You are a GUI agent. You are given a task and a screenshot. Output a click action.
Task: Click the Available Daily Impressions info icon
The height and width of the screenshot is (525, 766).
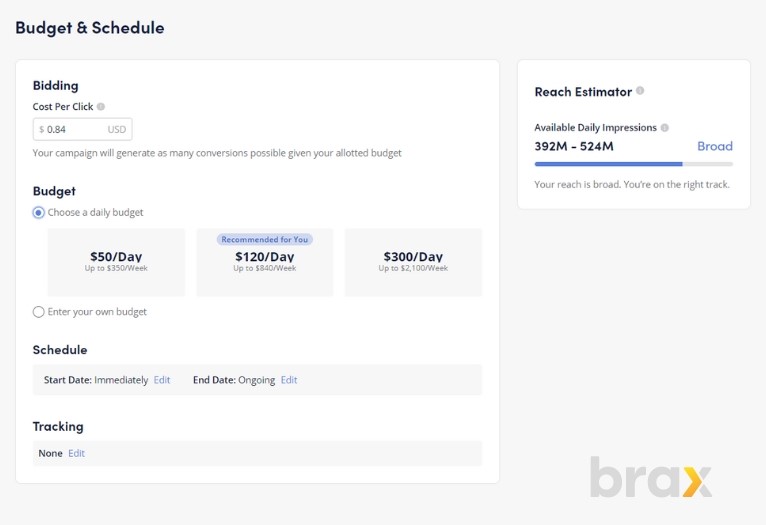pyautogui.click(x=664, y=127)
